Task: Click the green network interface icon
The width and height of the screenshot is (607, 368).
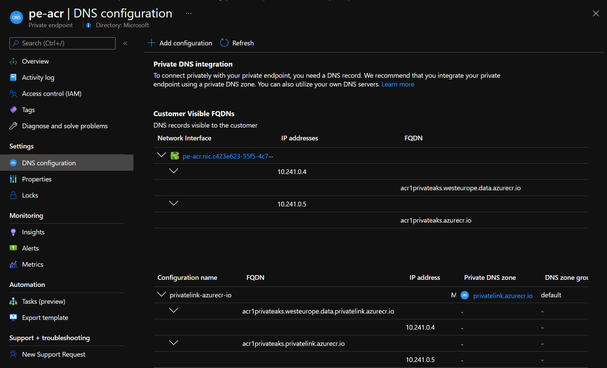Action: (x=175, y=156)
